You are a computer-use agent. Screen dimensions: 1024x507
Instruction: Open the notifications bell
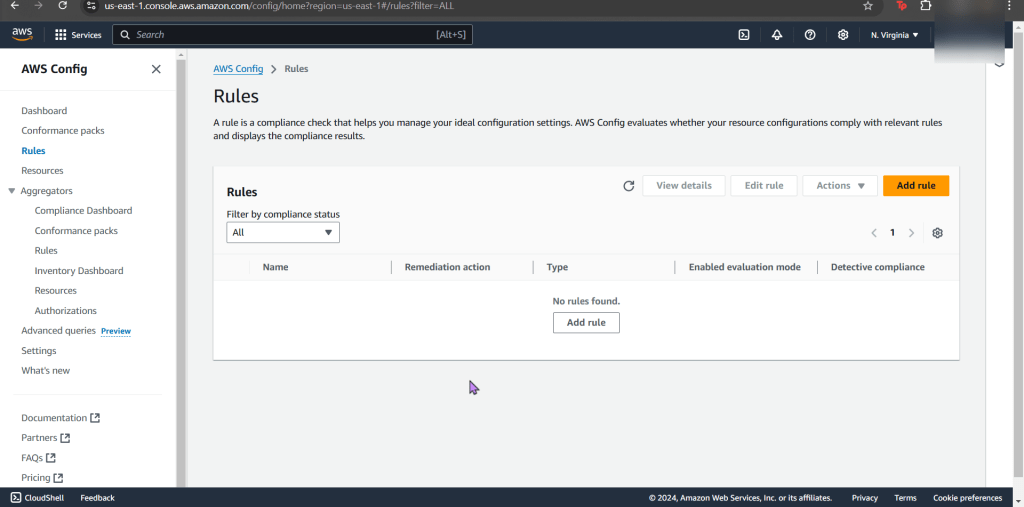click(777, 35)
